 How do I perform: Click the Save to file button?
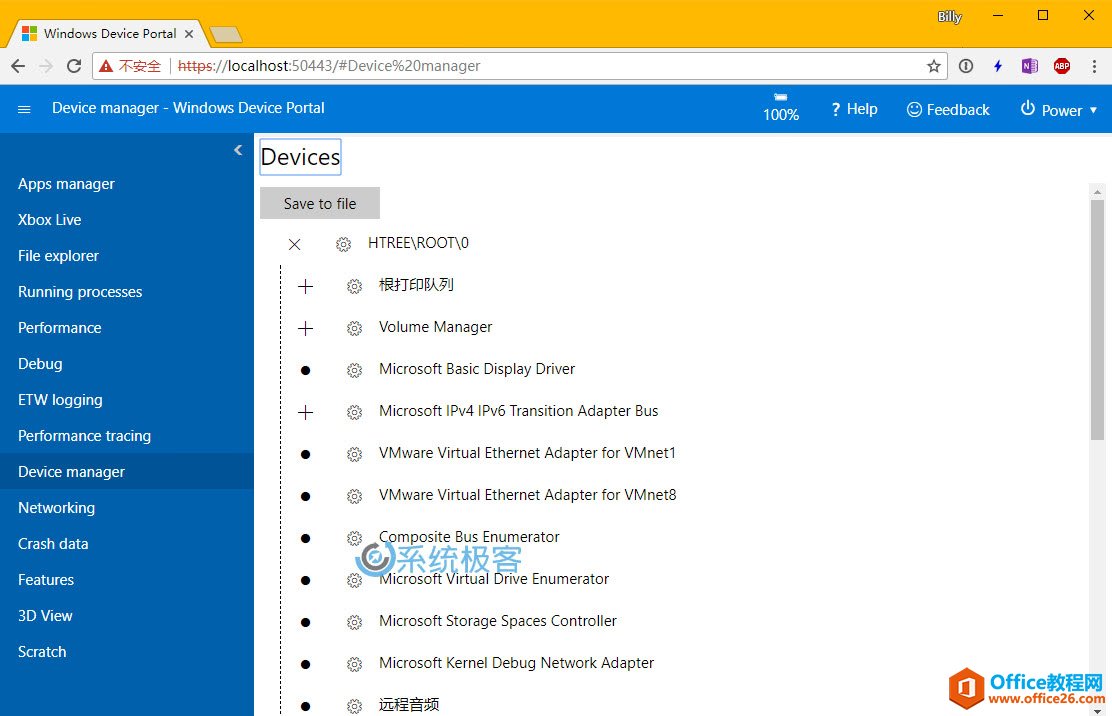coord(320,203)
